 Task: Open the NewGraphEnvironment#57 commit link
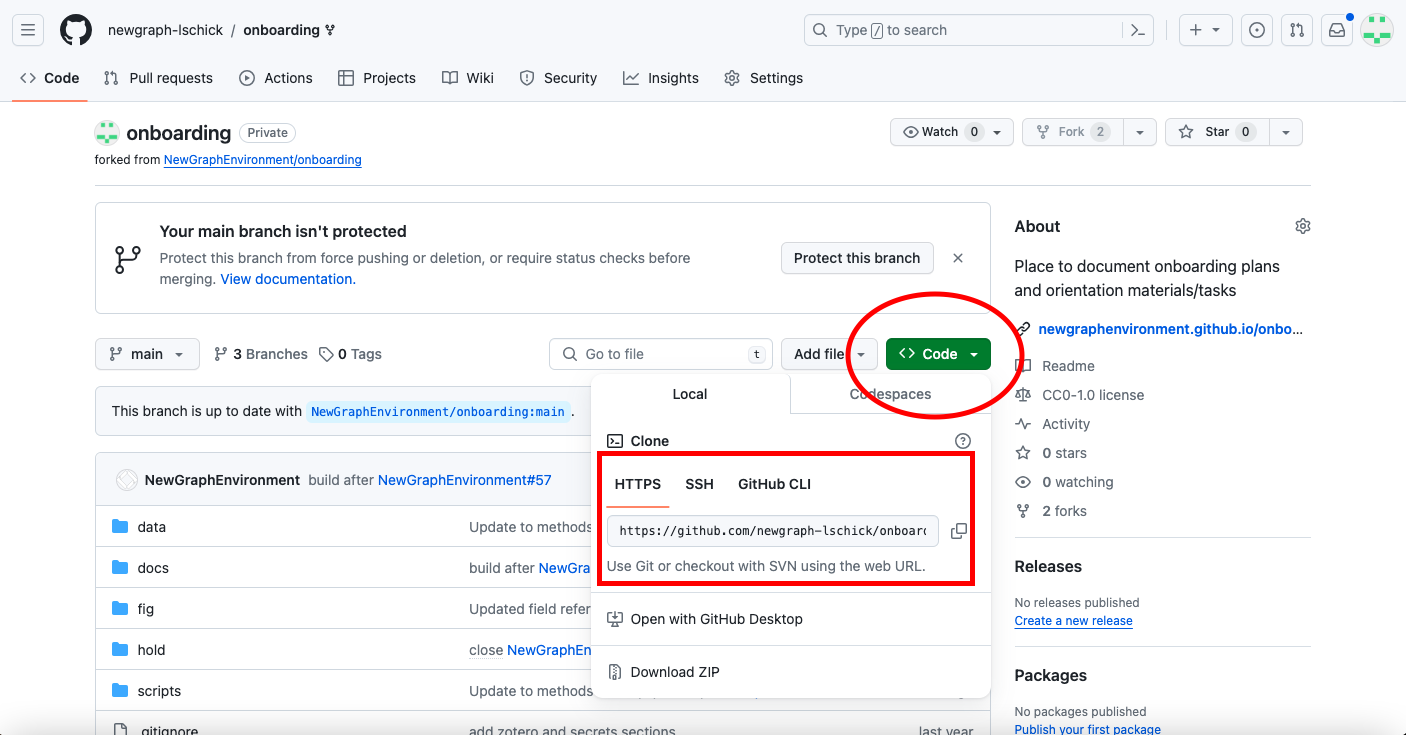tap(464, 480)
